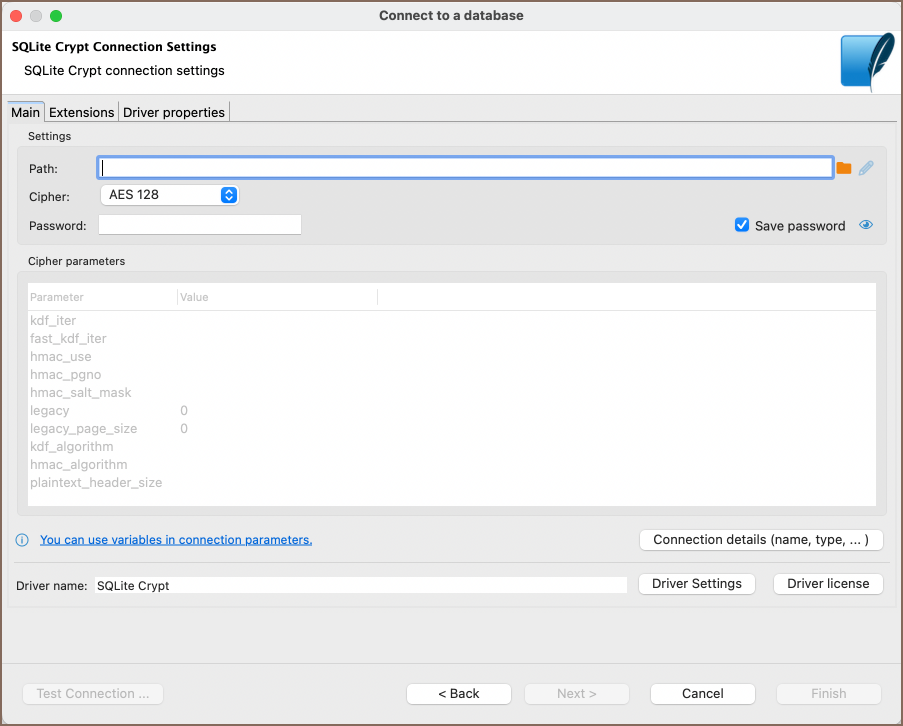903x726 pixels.
Task: Select the Main tab
Action: pyautogui.click(x=25, y=112)
